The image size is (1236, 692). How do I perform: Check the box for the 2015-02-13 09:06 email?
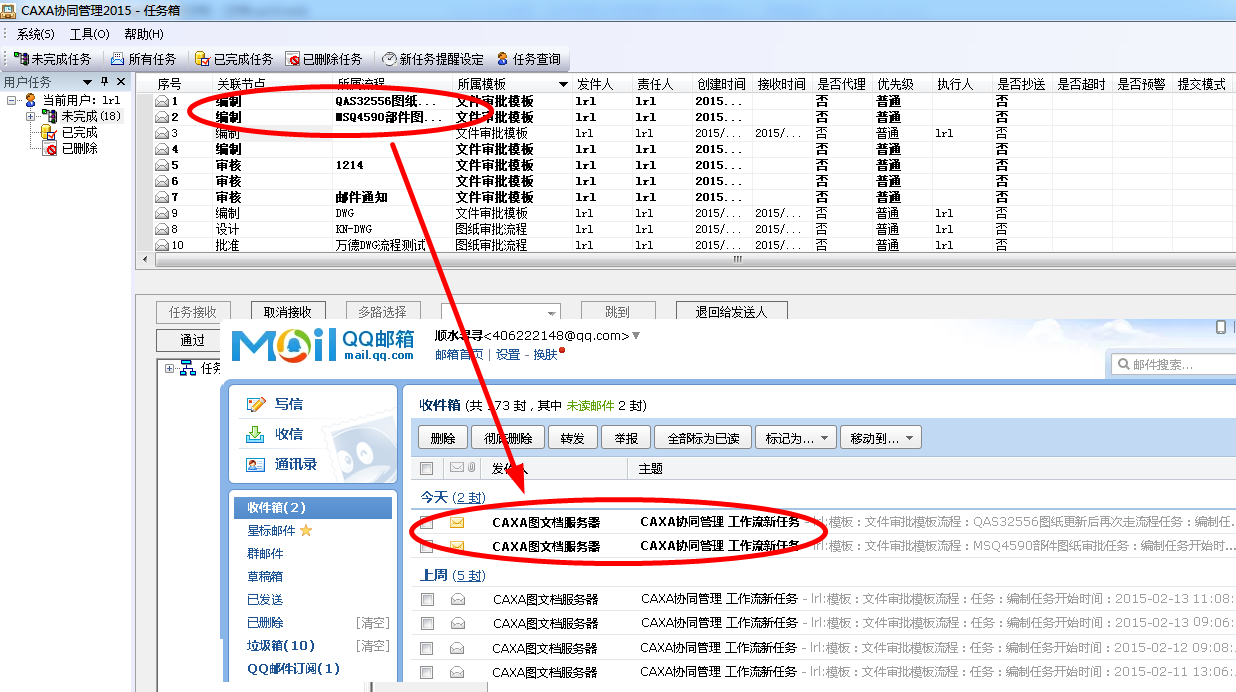click(427, 623)
